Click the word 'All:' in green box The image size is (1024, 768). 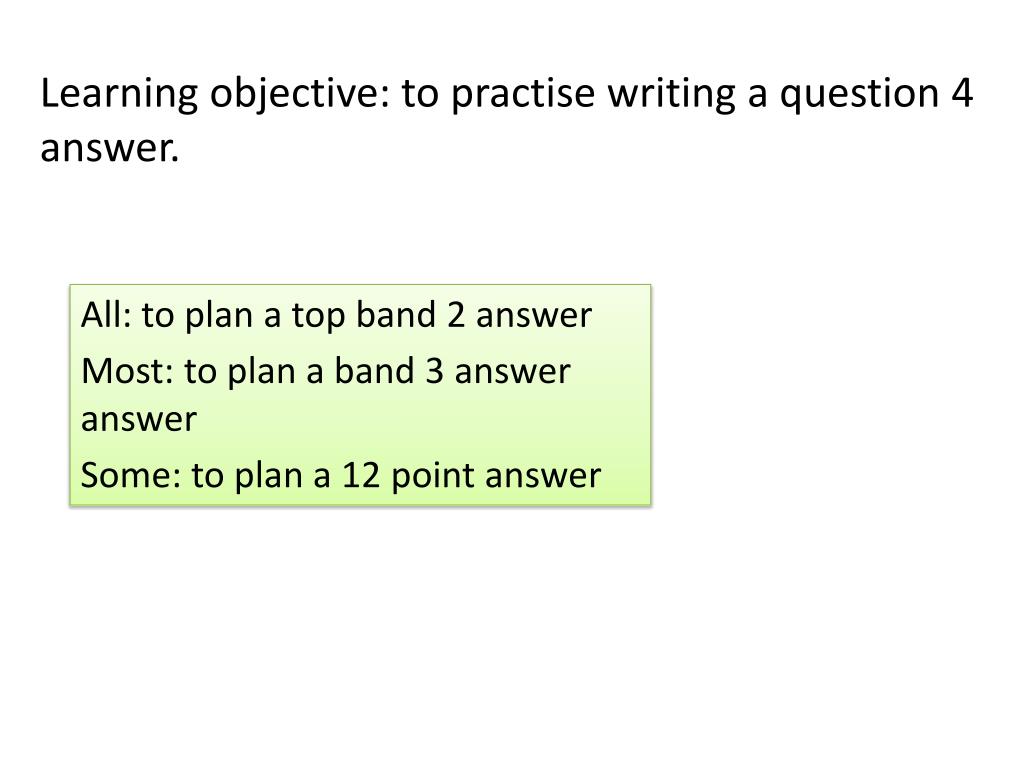[x=106, y=315]
